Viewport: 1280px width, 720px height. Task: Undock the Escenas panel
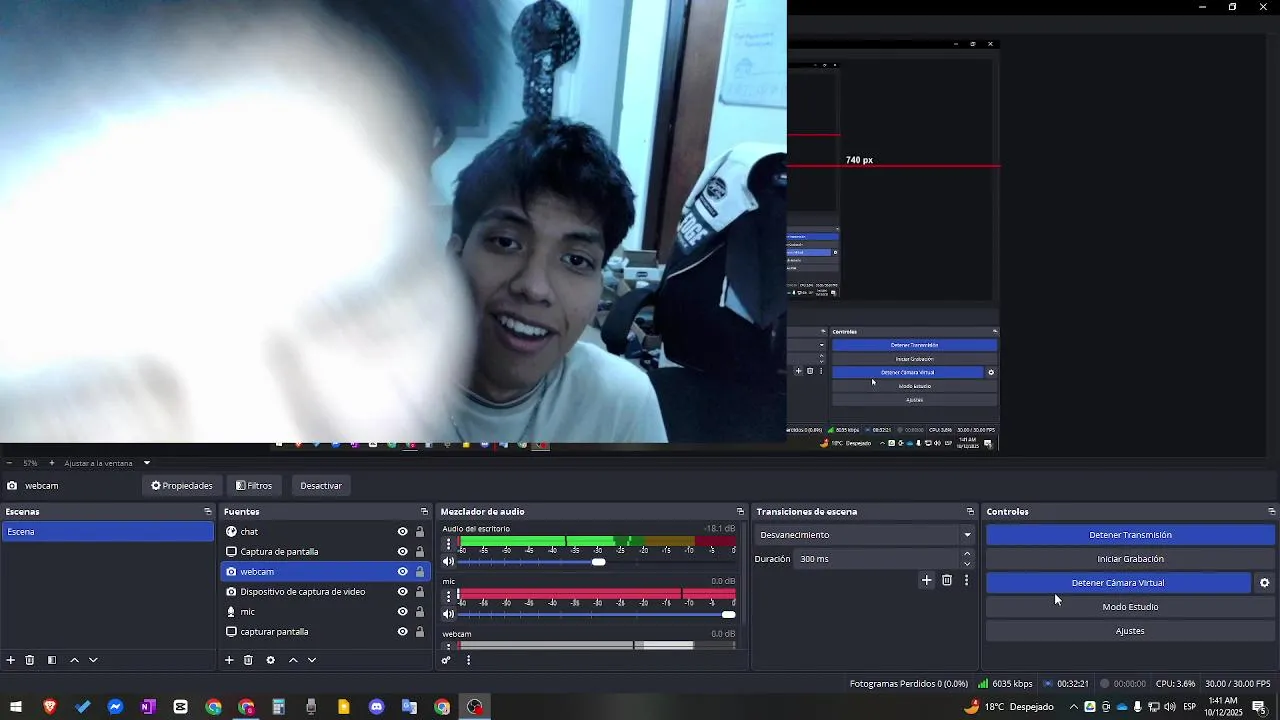(x=208, y=512)
